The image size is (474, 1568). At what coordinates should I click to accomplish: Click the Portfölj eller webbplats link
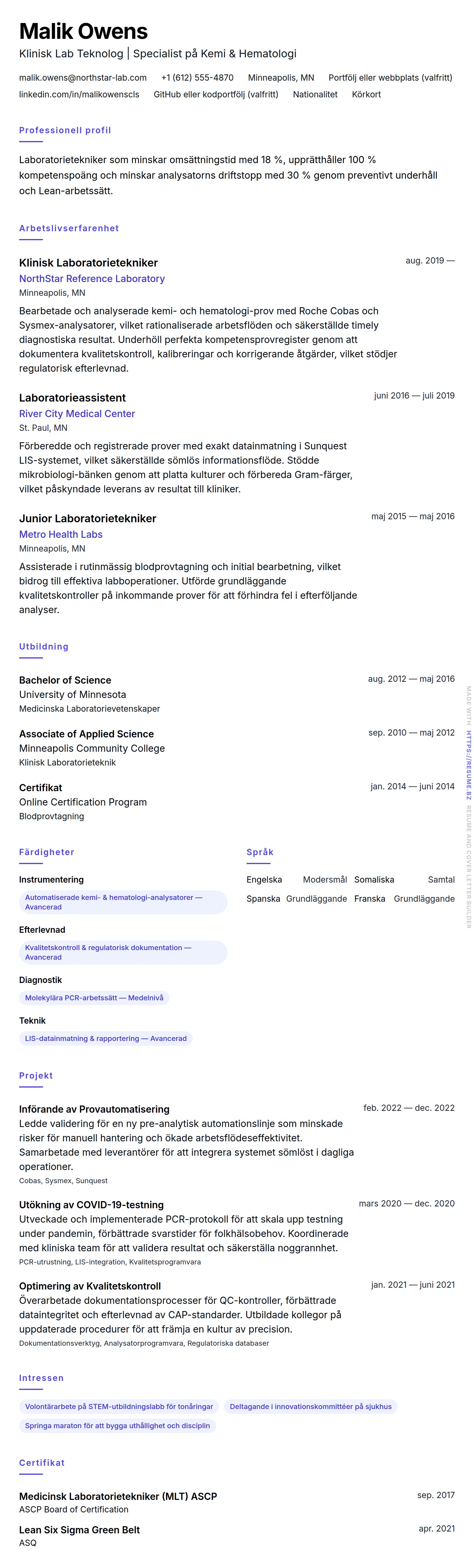point(390,78)
